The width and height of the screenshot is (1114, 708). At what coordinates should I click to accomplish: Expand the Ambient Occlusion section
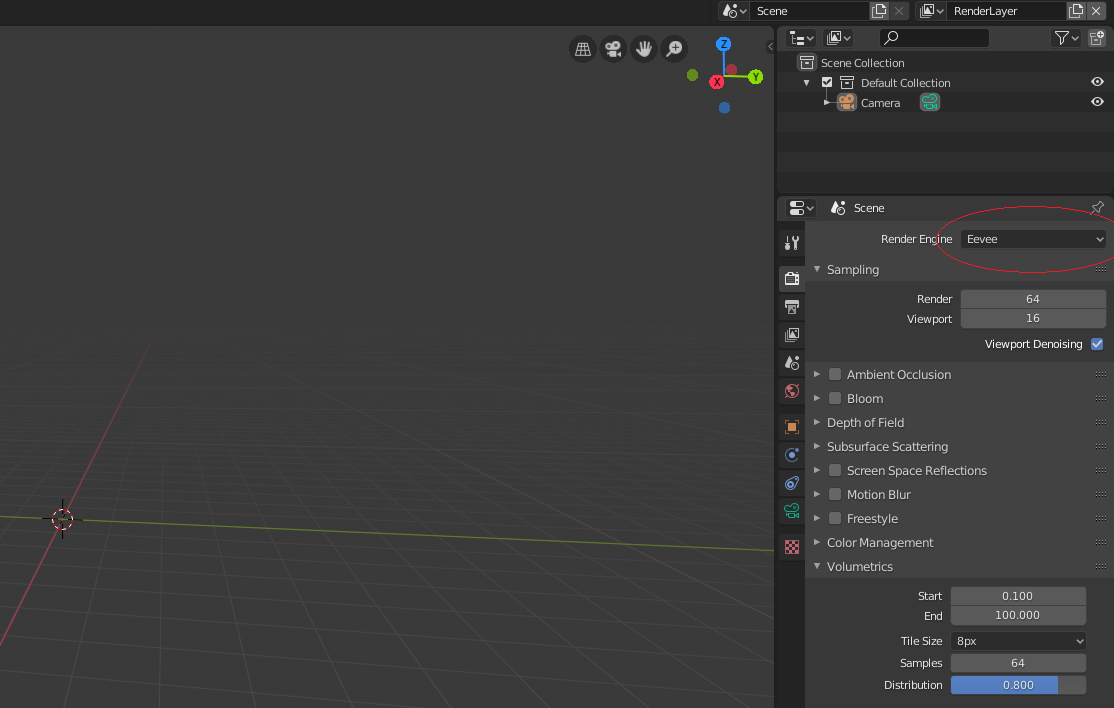816,374
